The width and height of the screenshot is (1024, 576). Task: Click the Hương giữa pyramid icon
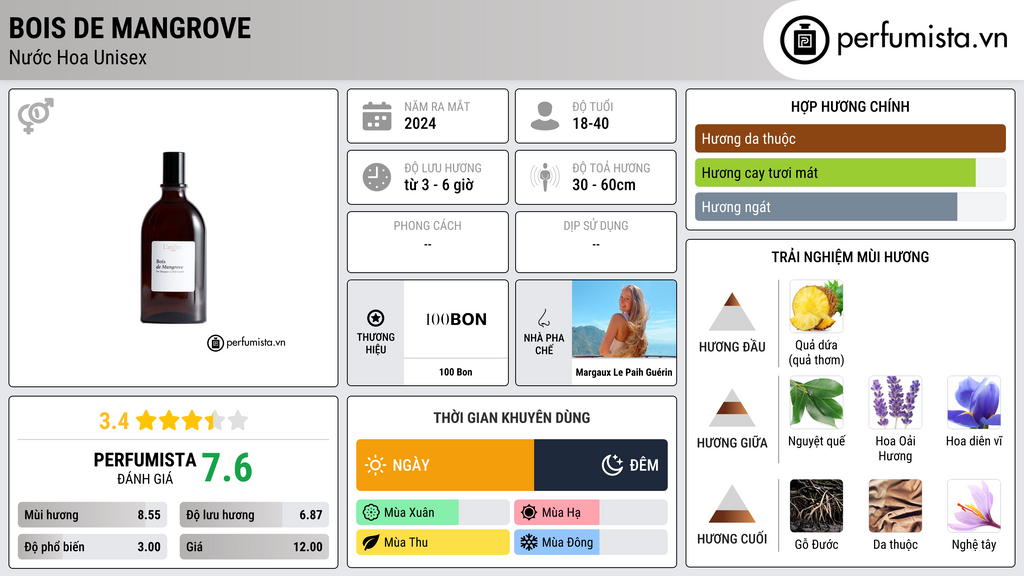tap(732, 408)
